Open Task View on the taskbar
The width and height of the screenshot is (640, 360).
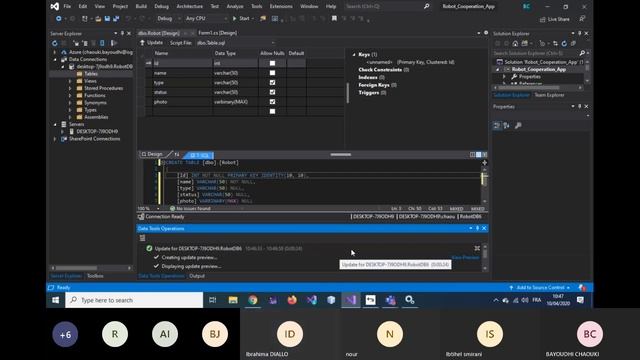click(x=213, y=300)
